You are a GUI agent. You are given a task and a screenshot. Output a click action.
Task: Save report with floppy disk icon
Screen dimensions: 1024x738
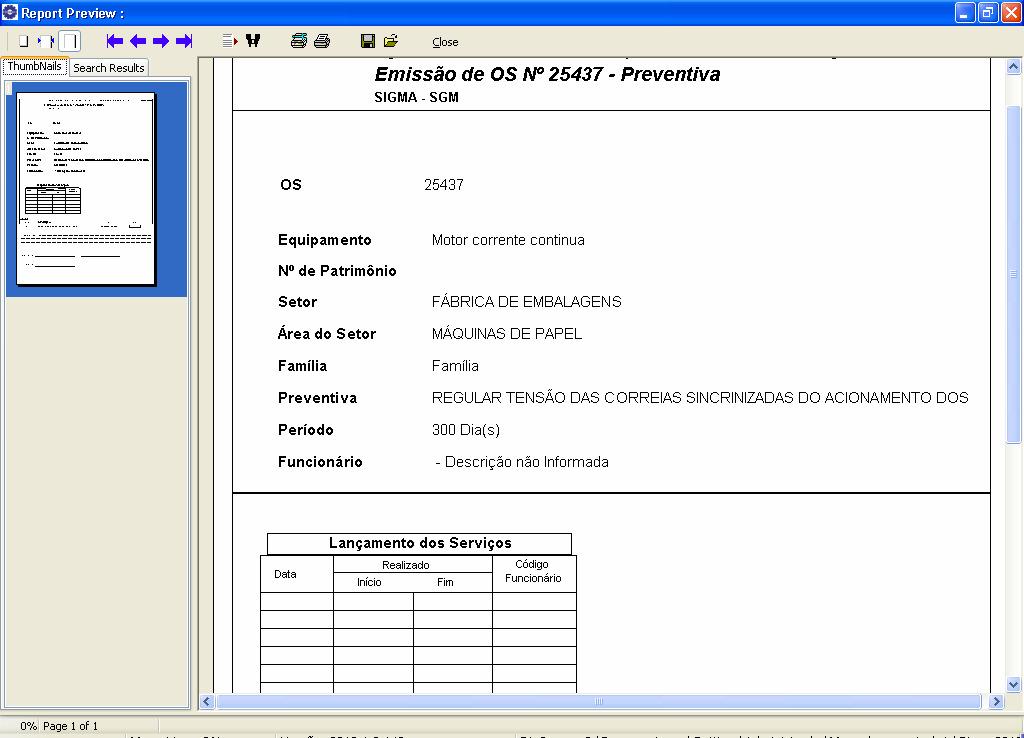point(368,41)
